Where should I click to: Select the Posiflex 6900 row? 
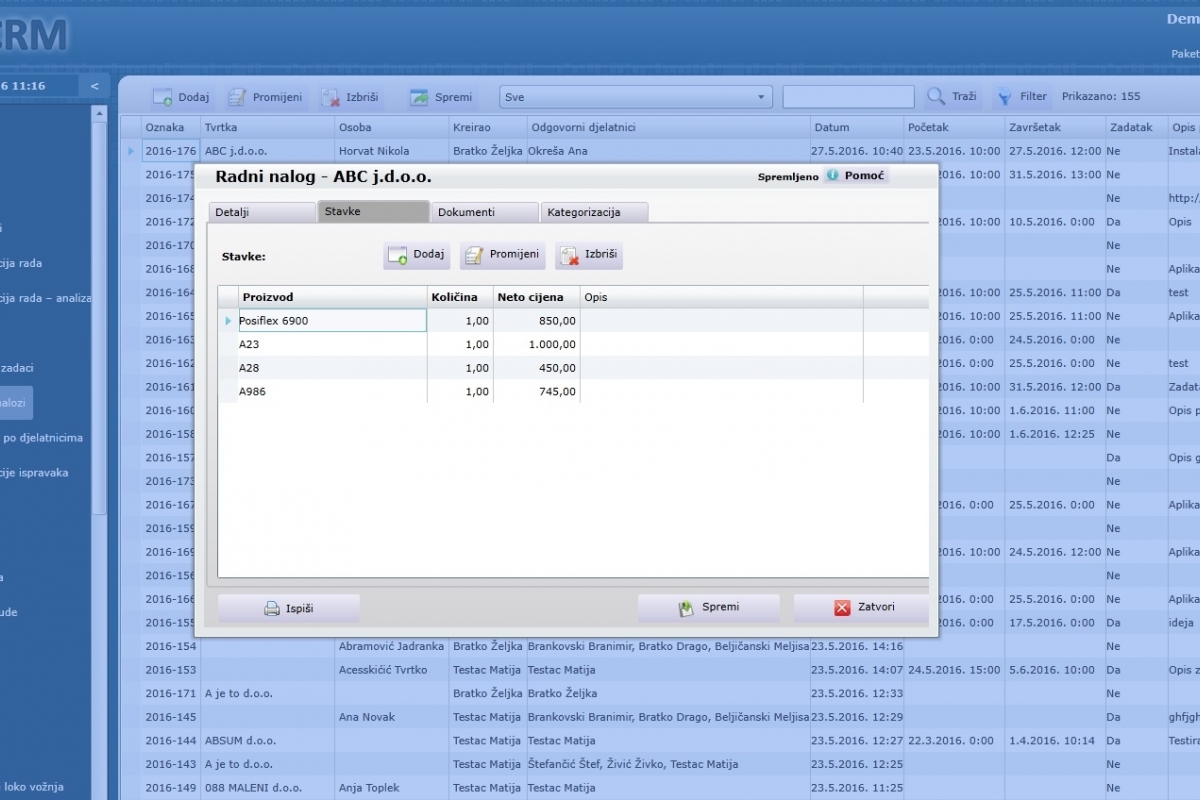click(x=573, y=321)
